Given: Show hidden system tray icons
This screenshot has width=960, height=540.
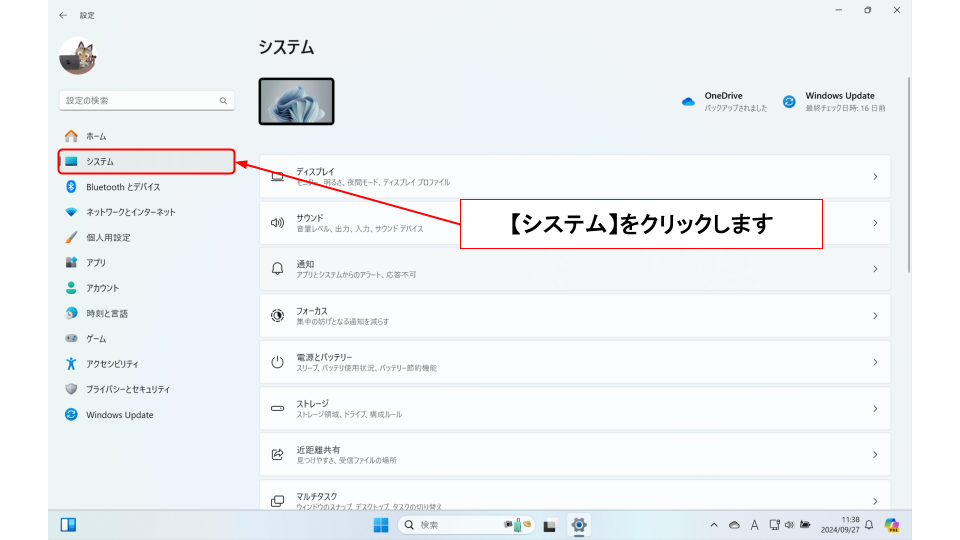Looking at the screenshot, I should click(x=714, y=525).
